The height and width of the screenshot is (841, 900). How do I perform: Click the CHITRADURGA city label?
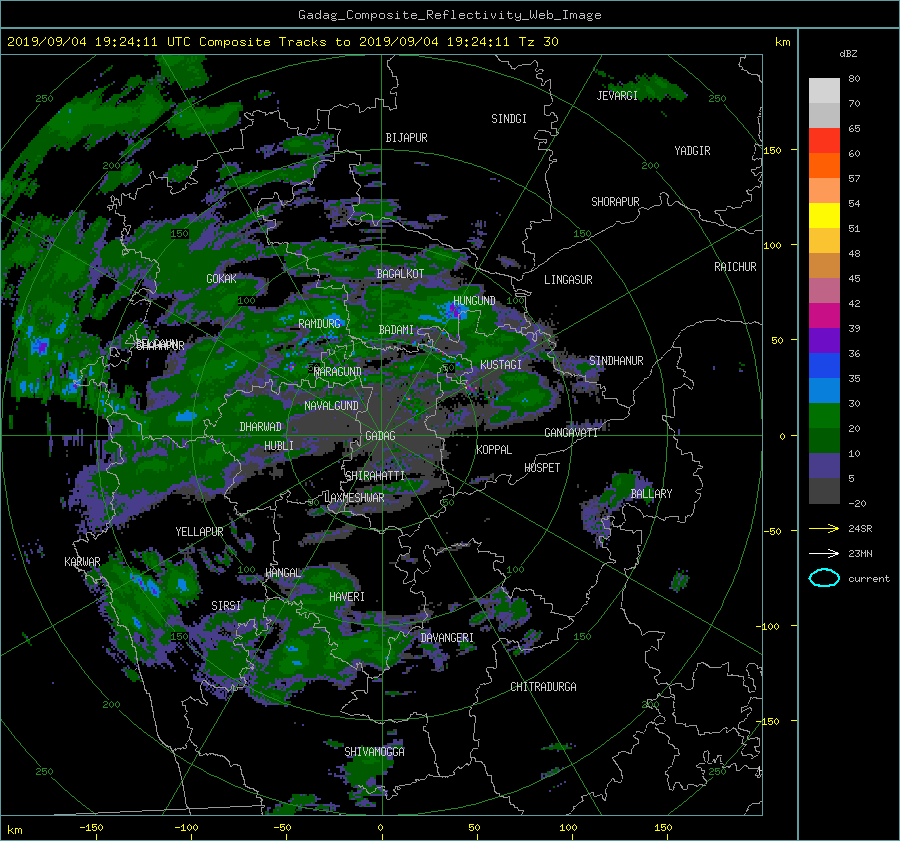[544, 687]
